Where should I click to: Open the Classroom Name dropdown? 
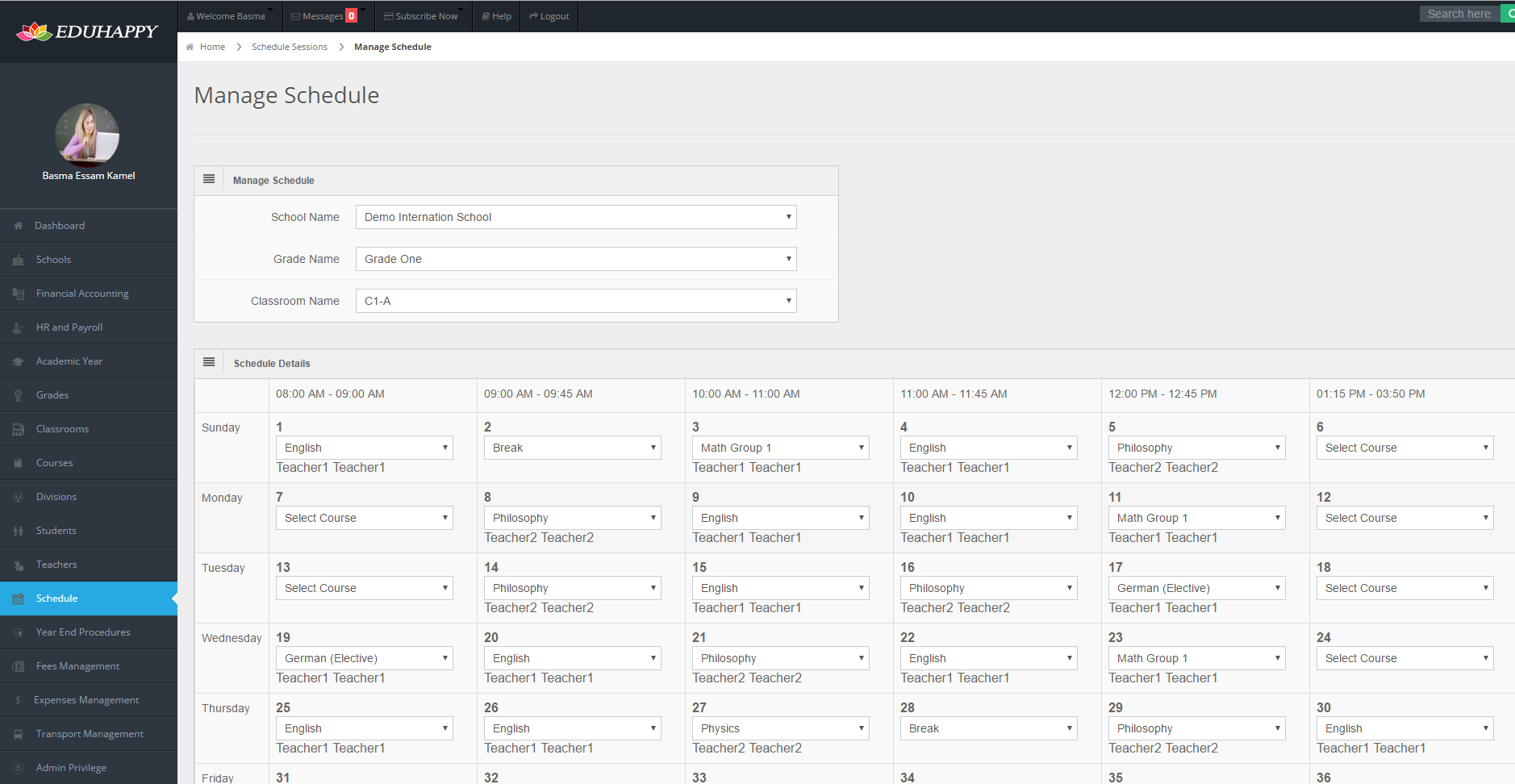pos(576,301)
